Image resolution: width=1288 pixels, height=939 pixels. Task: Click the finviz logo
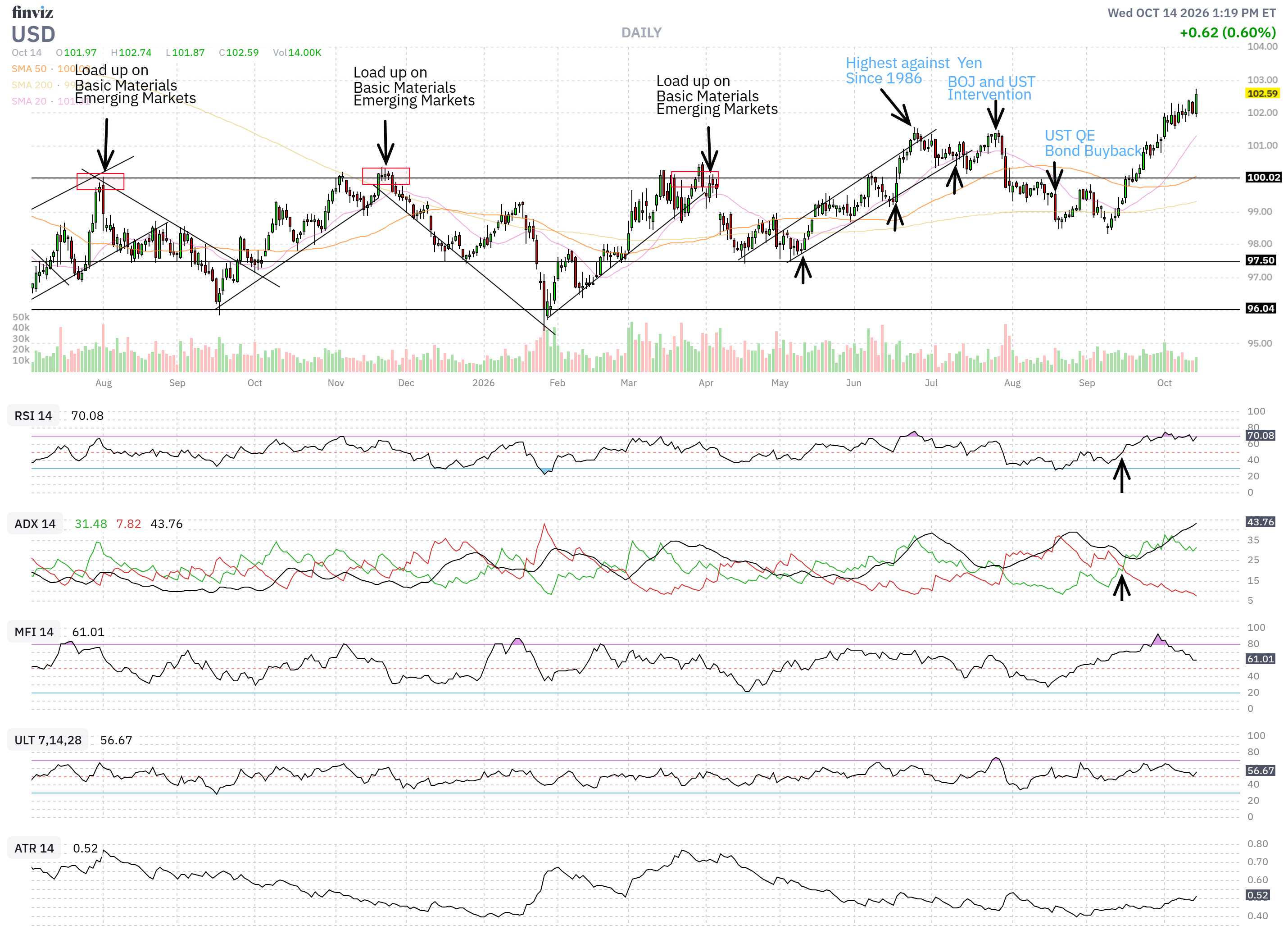pos(32,12)
